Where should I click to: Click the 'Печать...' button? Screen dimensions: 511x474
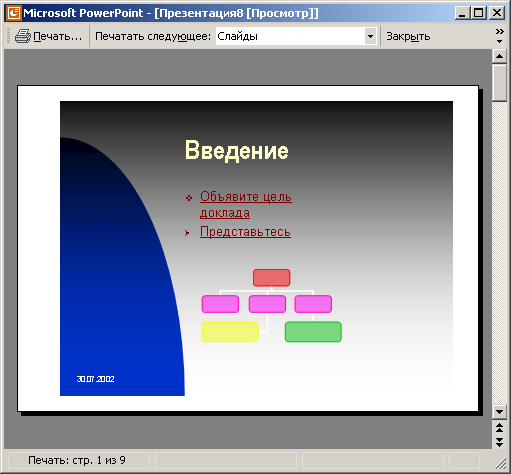pyautogui.click(x=49, y=36)
